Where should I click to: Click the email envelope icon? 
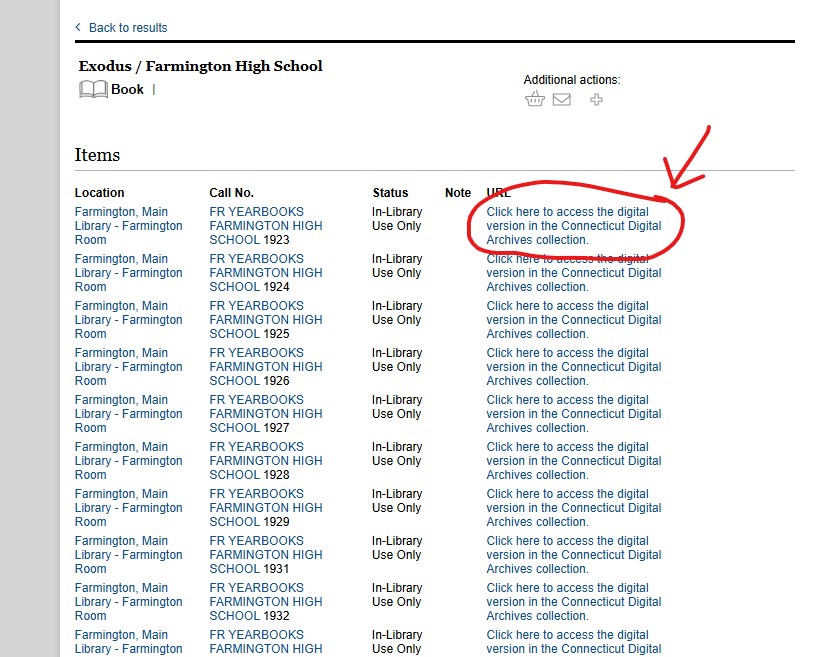tap(562, 99)
